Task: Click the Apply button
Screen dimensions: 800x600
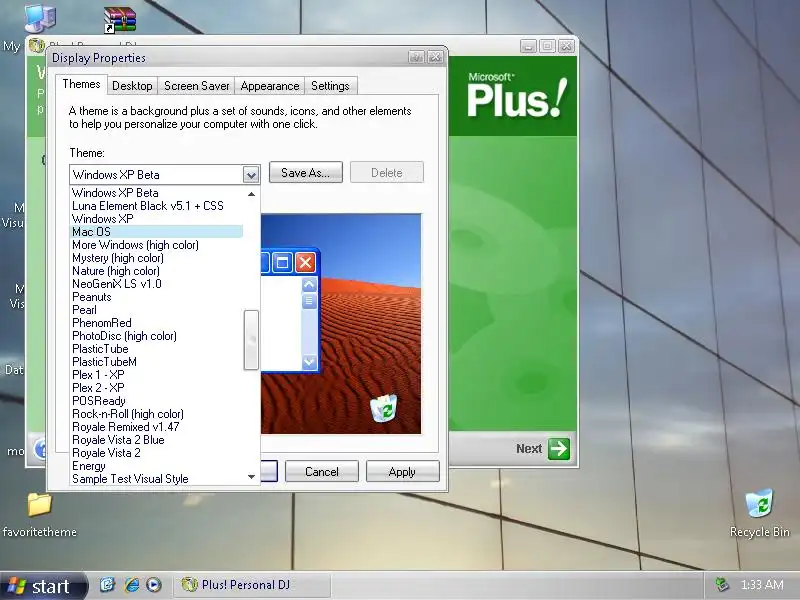Action: pos(402,471)
